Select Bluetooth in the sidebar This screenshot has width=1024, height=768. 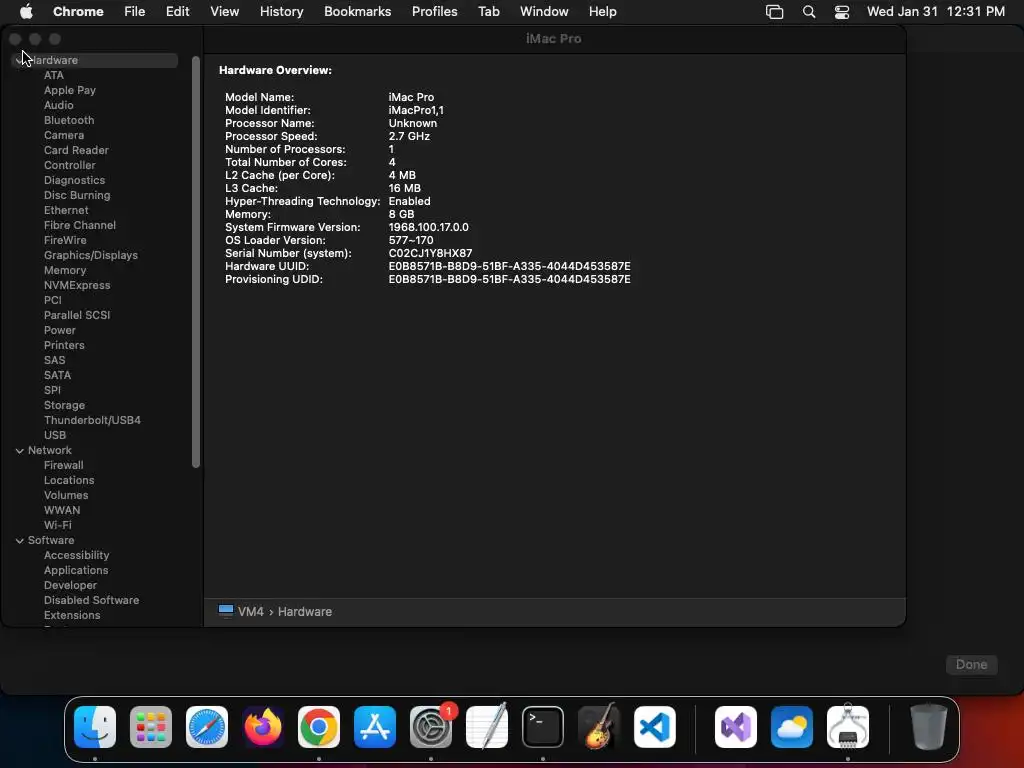click(x=69, y=120)
